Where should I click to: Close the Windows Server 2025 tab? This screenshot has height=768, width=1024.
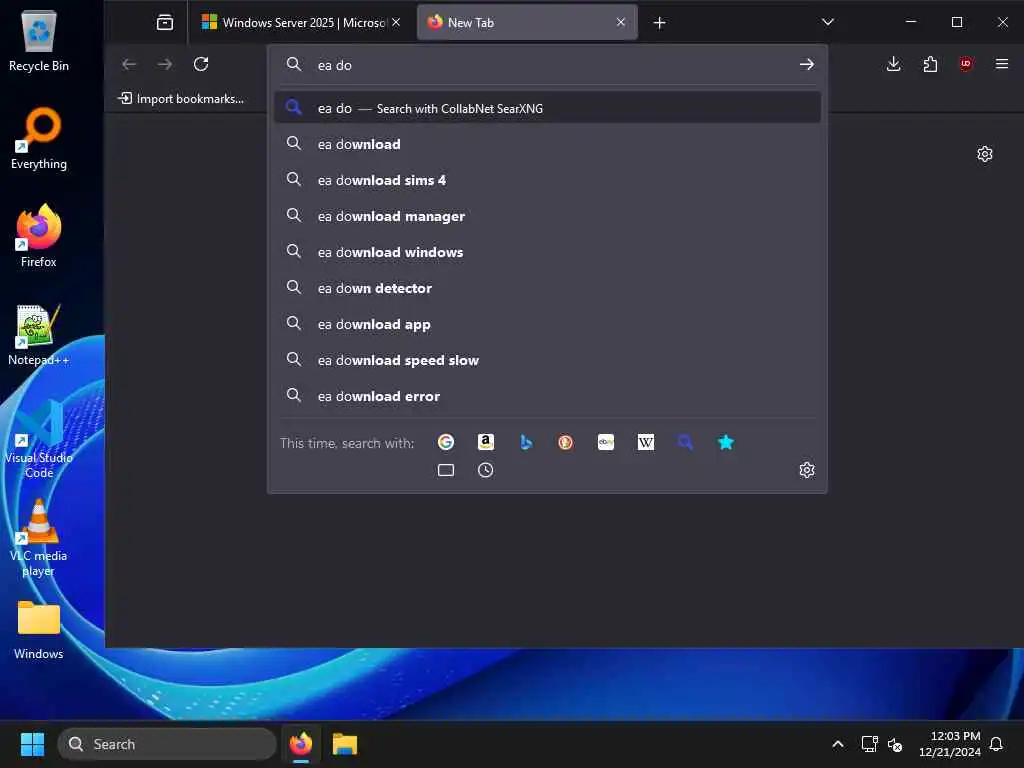click(x=396, y=23)
